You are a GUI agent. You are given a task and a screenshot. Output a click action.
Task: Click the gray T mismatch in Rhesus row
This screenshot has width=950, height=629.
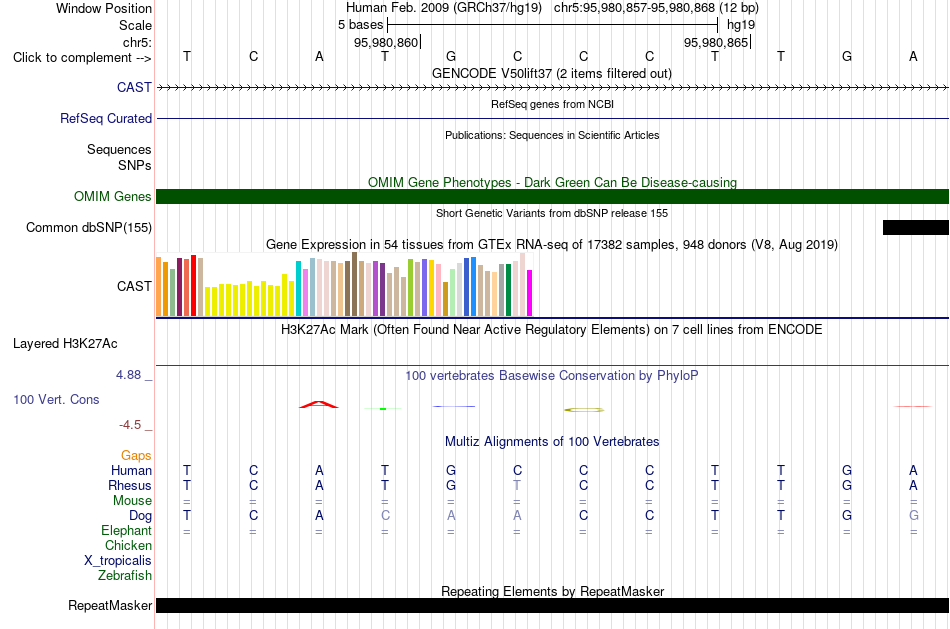pyautogui.click(x=517, y=485)
